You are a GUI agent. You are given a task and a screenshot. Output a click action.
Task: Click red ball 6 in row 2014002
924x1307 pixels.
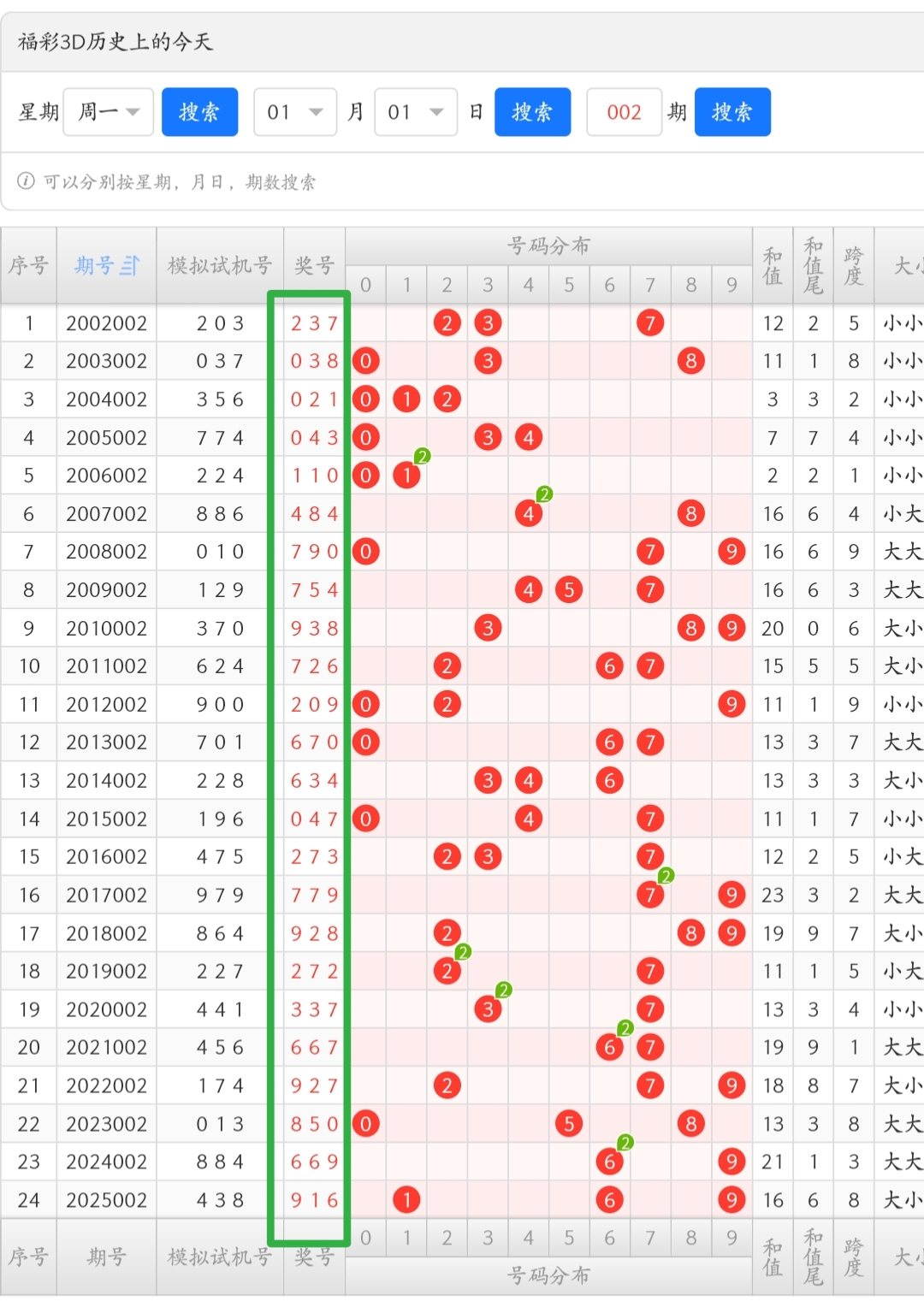click(x=609, y=781)
